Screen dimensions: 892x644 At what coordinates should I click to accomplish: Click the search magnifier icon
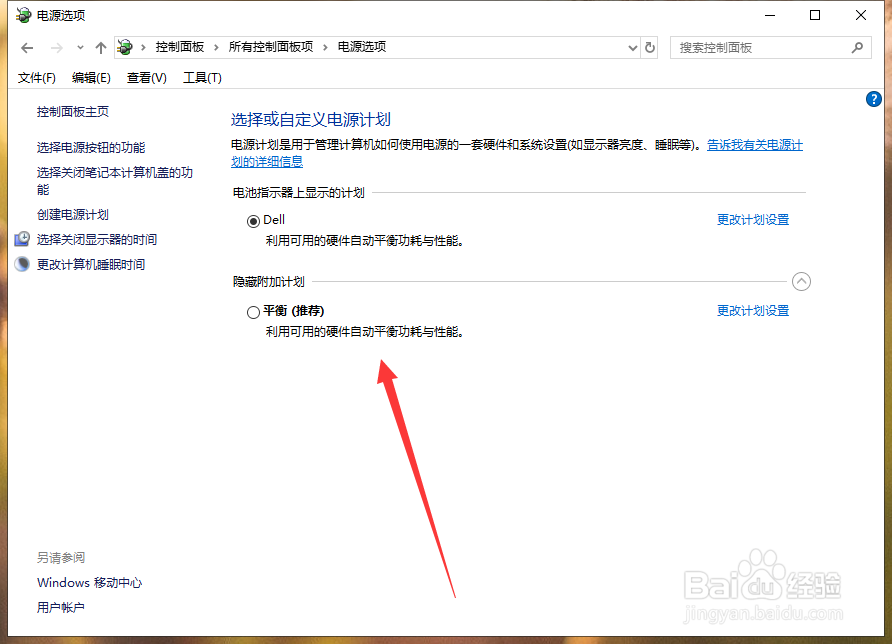tap(857, 48)
